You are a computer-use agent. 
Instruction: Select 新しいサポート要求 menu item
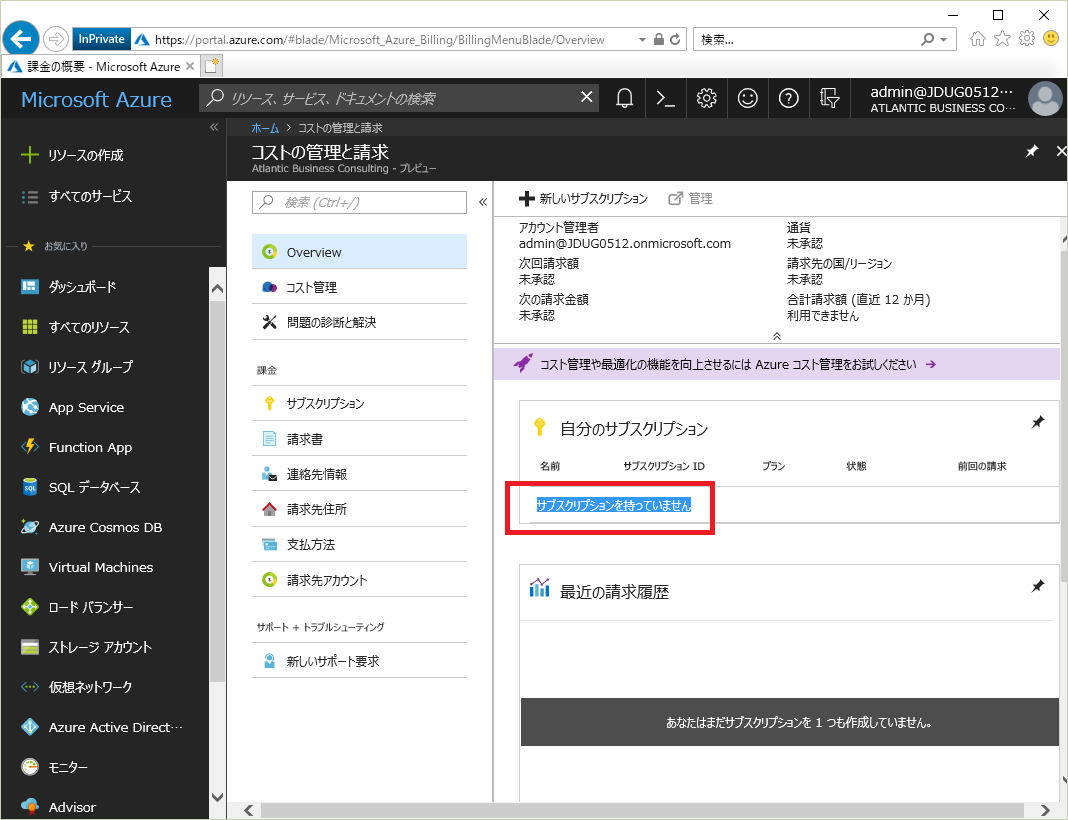click(359, 661)
